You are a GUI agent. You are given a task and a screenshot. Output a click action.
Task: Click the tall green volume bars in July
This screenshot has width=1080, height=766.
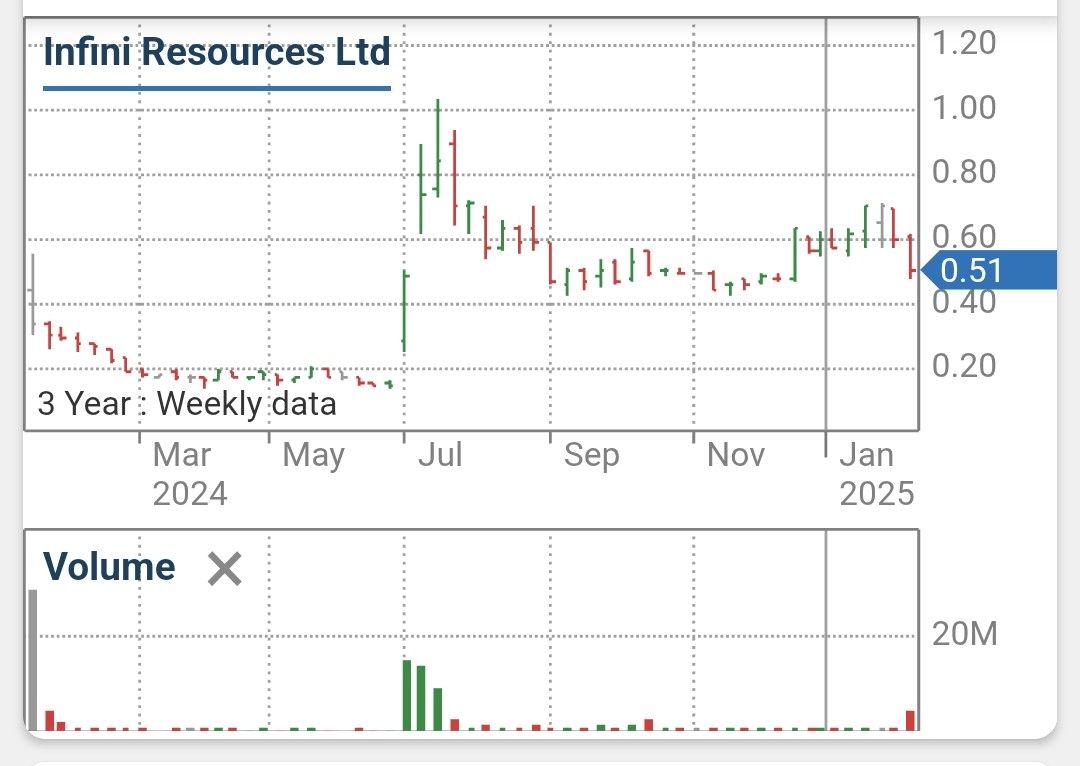click(x=414, y=695)
